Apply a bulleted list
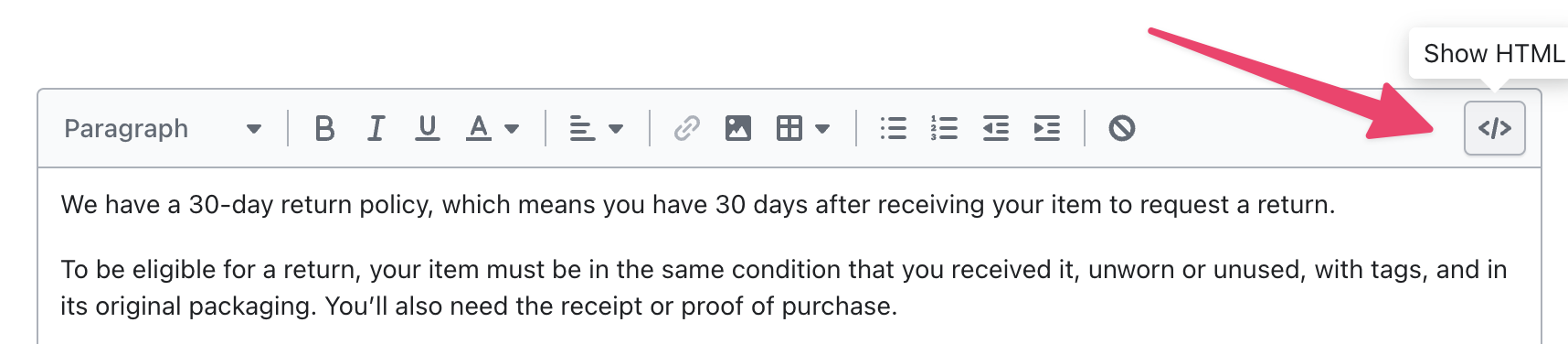This screenshot has height=344, width=1568. pos(893,128)
